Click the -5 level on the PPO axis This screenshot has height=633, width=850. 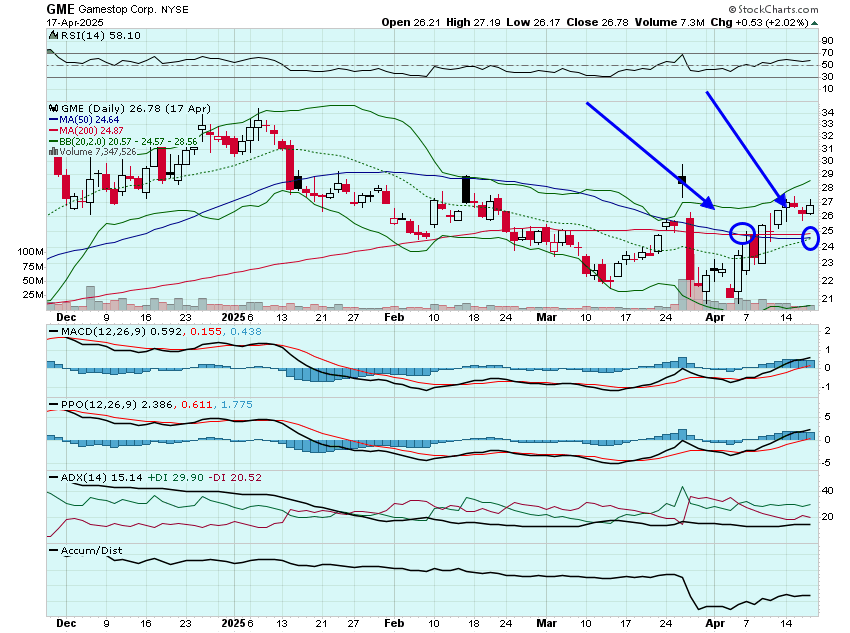coord(826,463)
